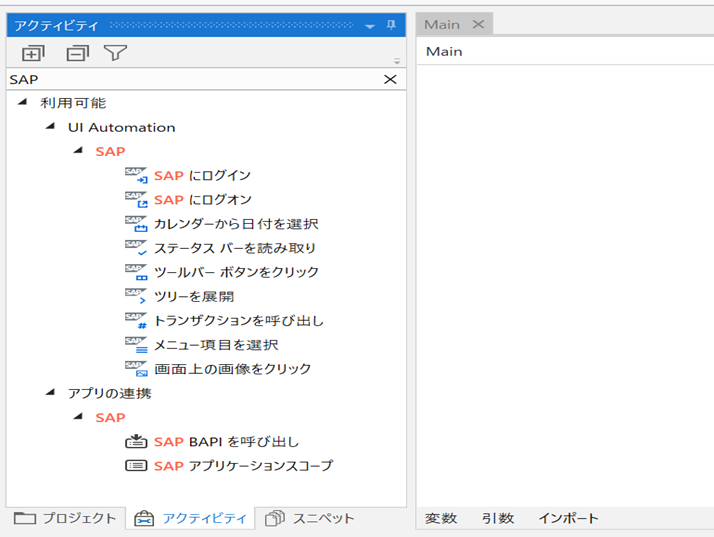Click the SAP にログイン activity icon

[x=136, y=175]
